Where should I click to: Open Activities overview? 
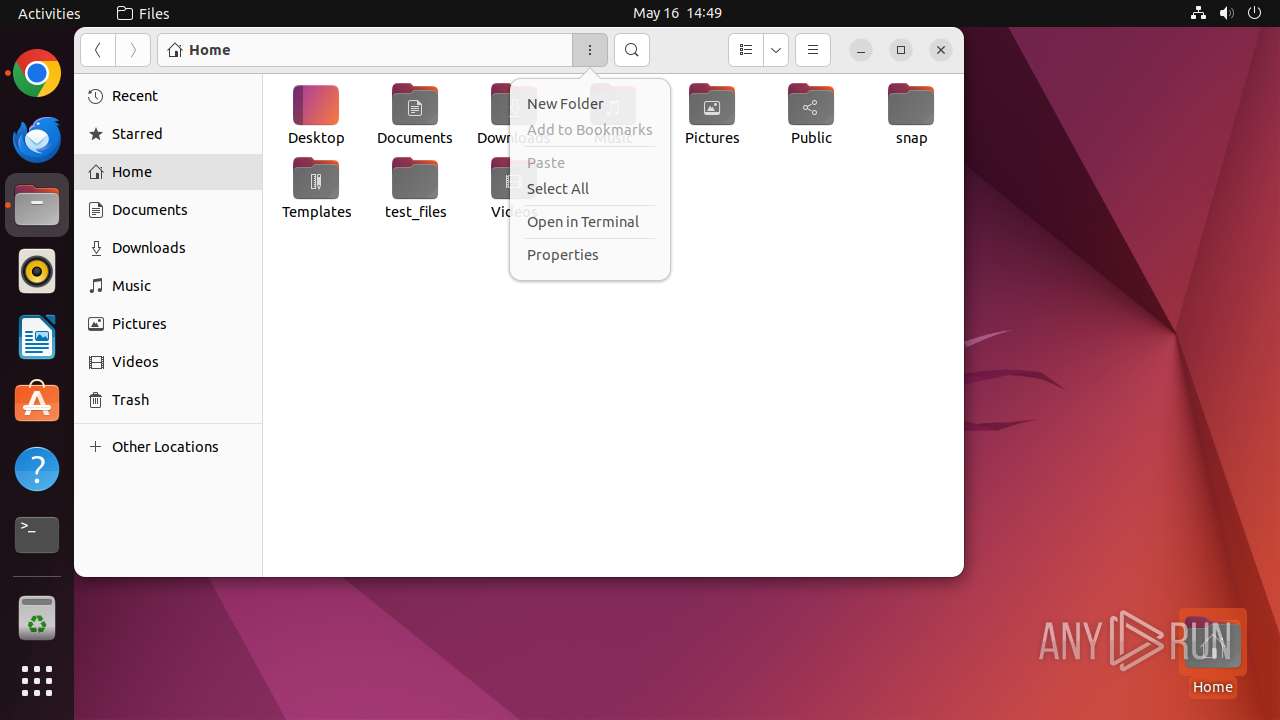point(49,13)
